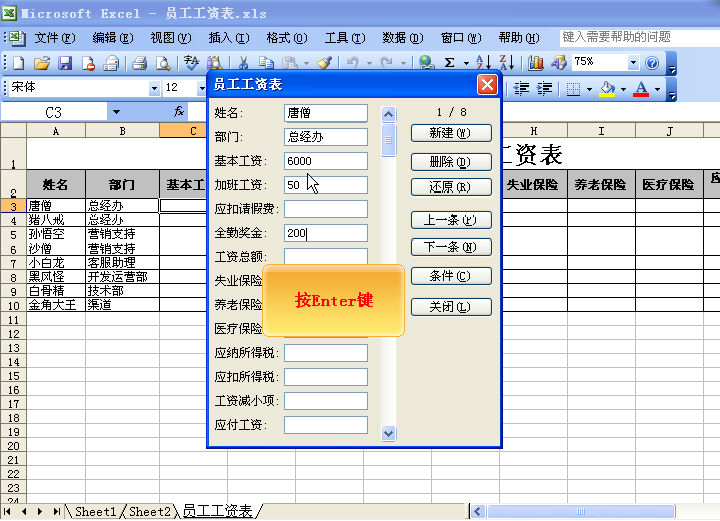Open the 格式(O) menu
The image size is (720, 521).
(287, 38)
